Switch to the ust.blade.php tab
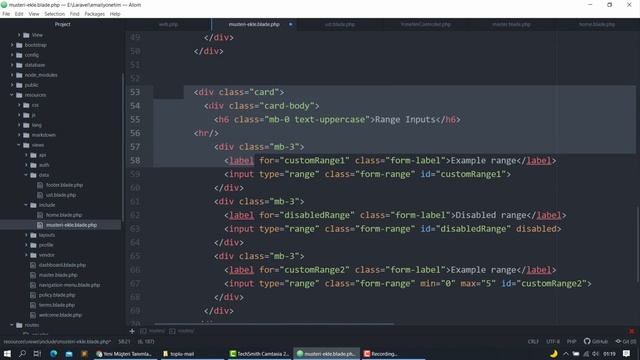 point(340,24)
